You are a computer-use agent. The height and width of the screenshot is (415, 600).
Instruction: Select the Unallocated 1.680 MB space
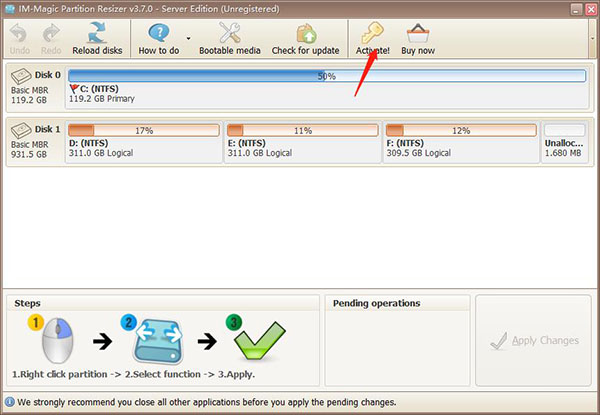[x=565, y=147]
